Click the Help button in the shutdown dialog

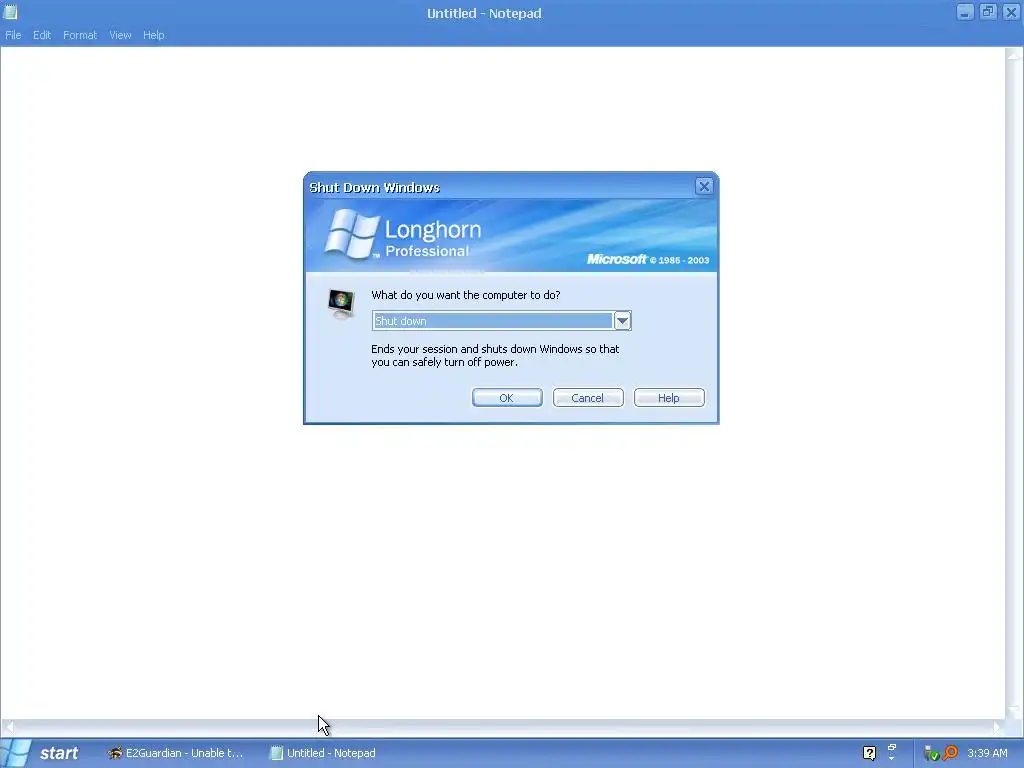669,398
